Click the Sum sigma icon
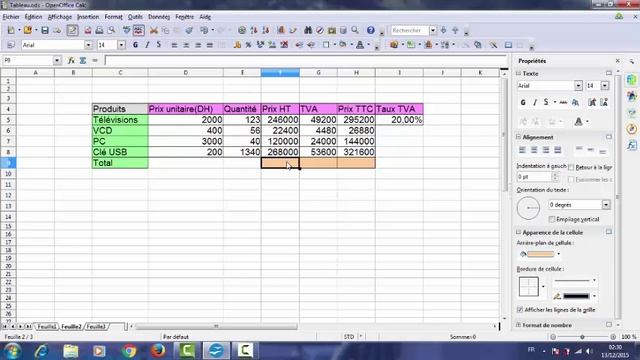This screenshot has height=360, width=640. [83, 60]
